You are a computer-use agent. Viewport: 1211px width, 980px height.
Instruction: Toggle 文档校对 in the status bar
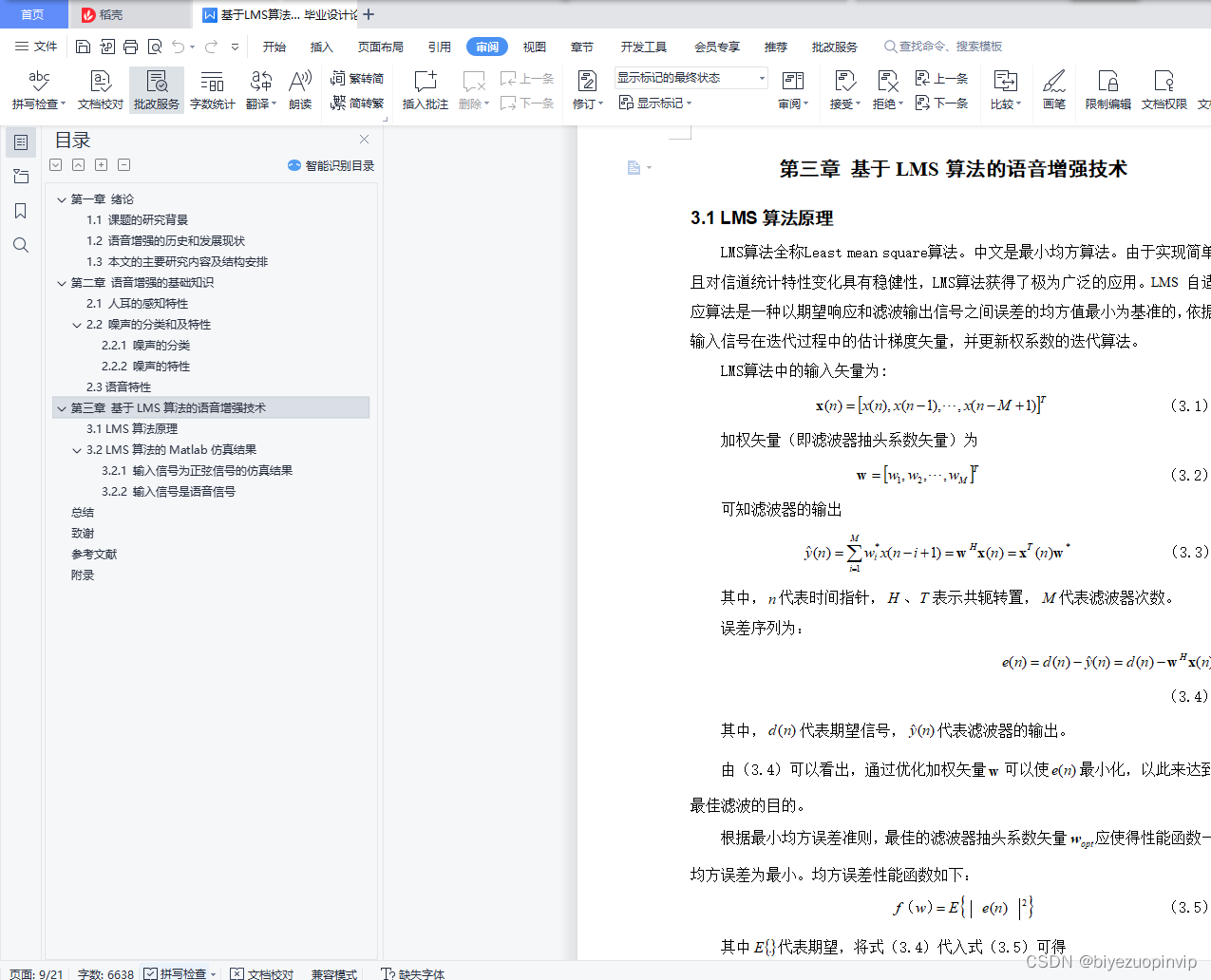click(x=261, y=973)
